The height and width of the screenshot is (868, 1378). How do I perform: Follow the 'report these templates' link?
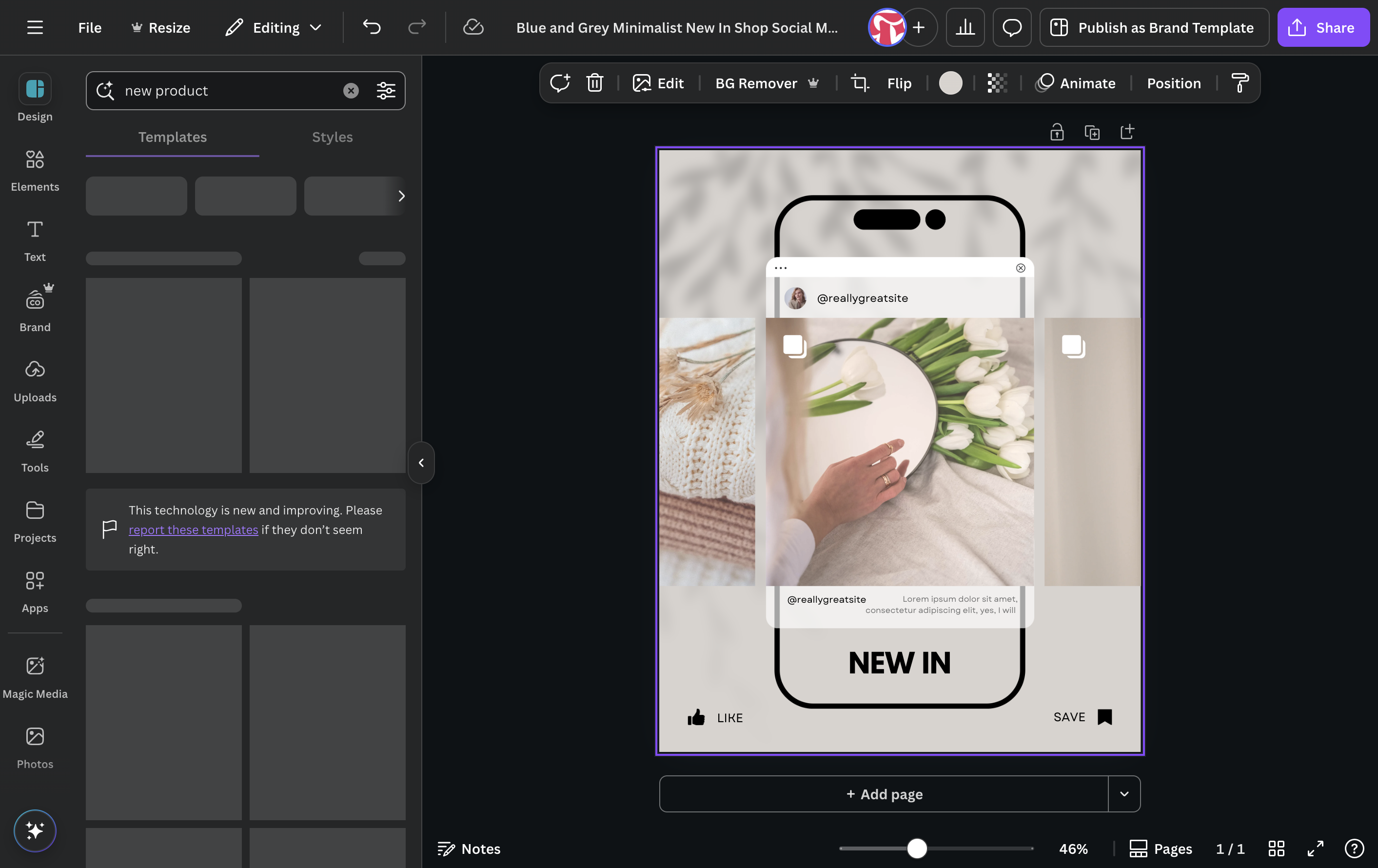click(194, 530)
